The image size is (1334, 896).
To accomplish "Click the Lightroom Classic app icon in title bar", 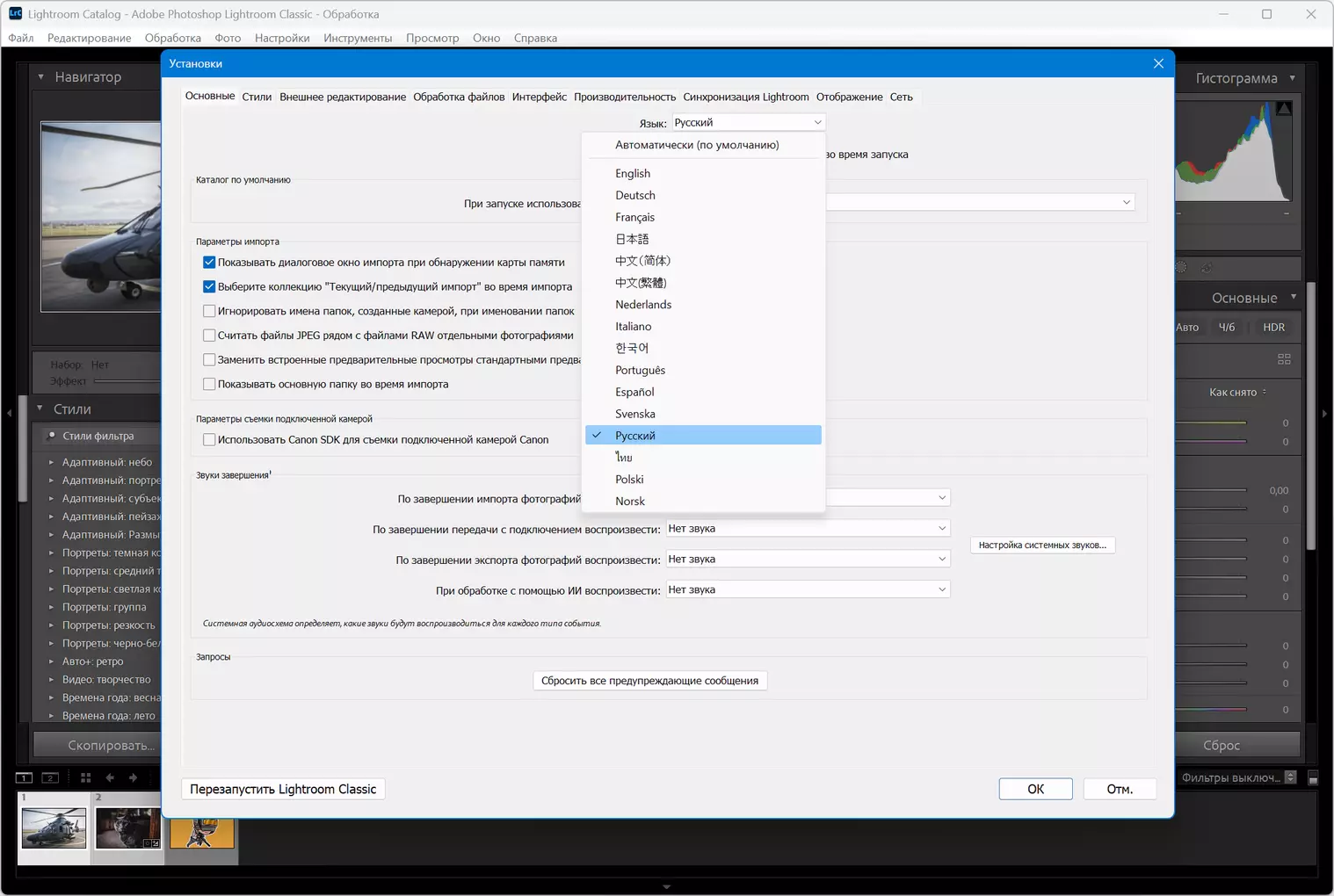I will point(15,14).
